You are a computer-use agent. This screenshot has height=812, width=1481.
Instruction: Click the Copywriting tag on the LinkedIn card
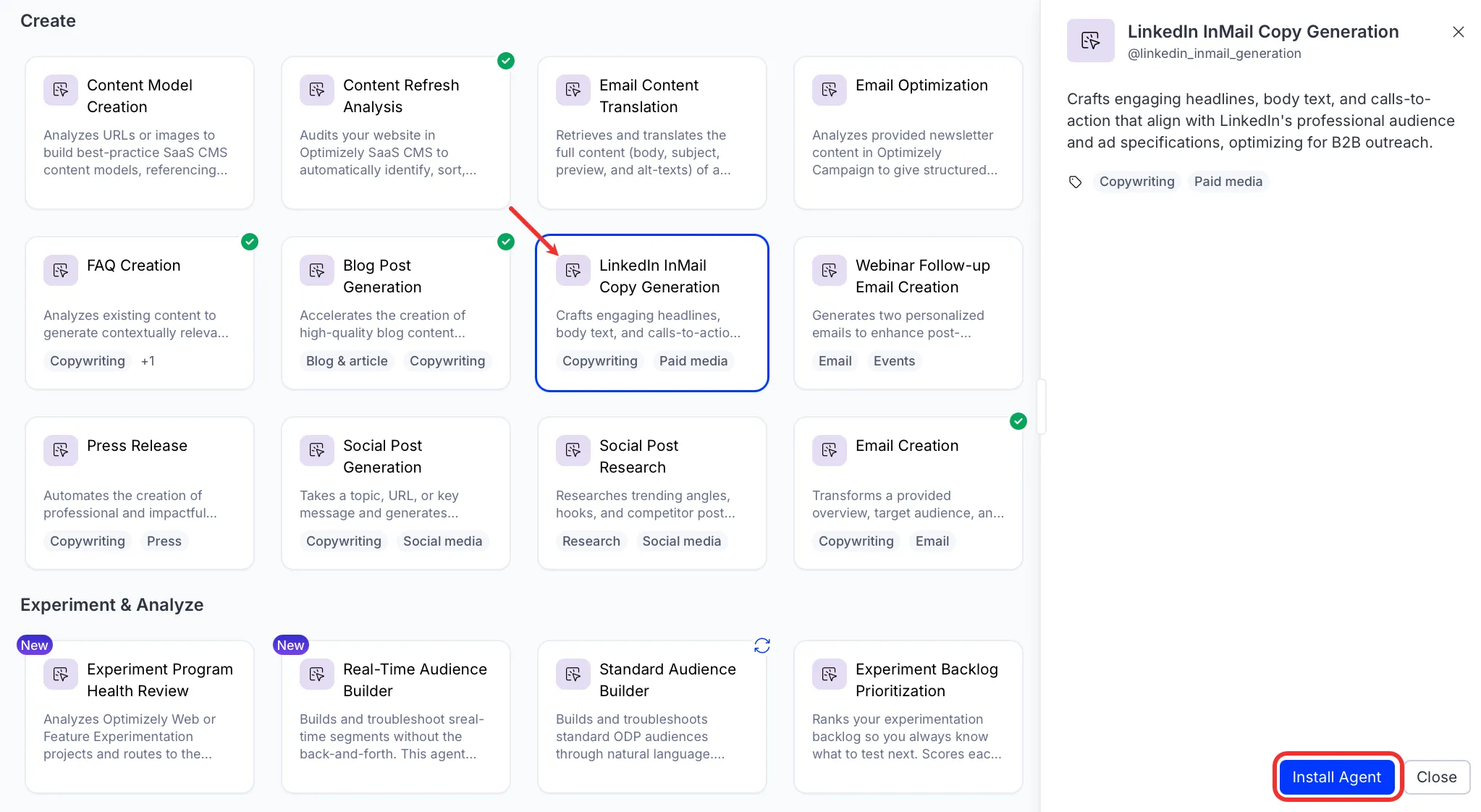[x=600, y=361]
